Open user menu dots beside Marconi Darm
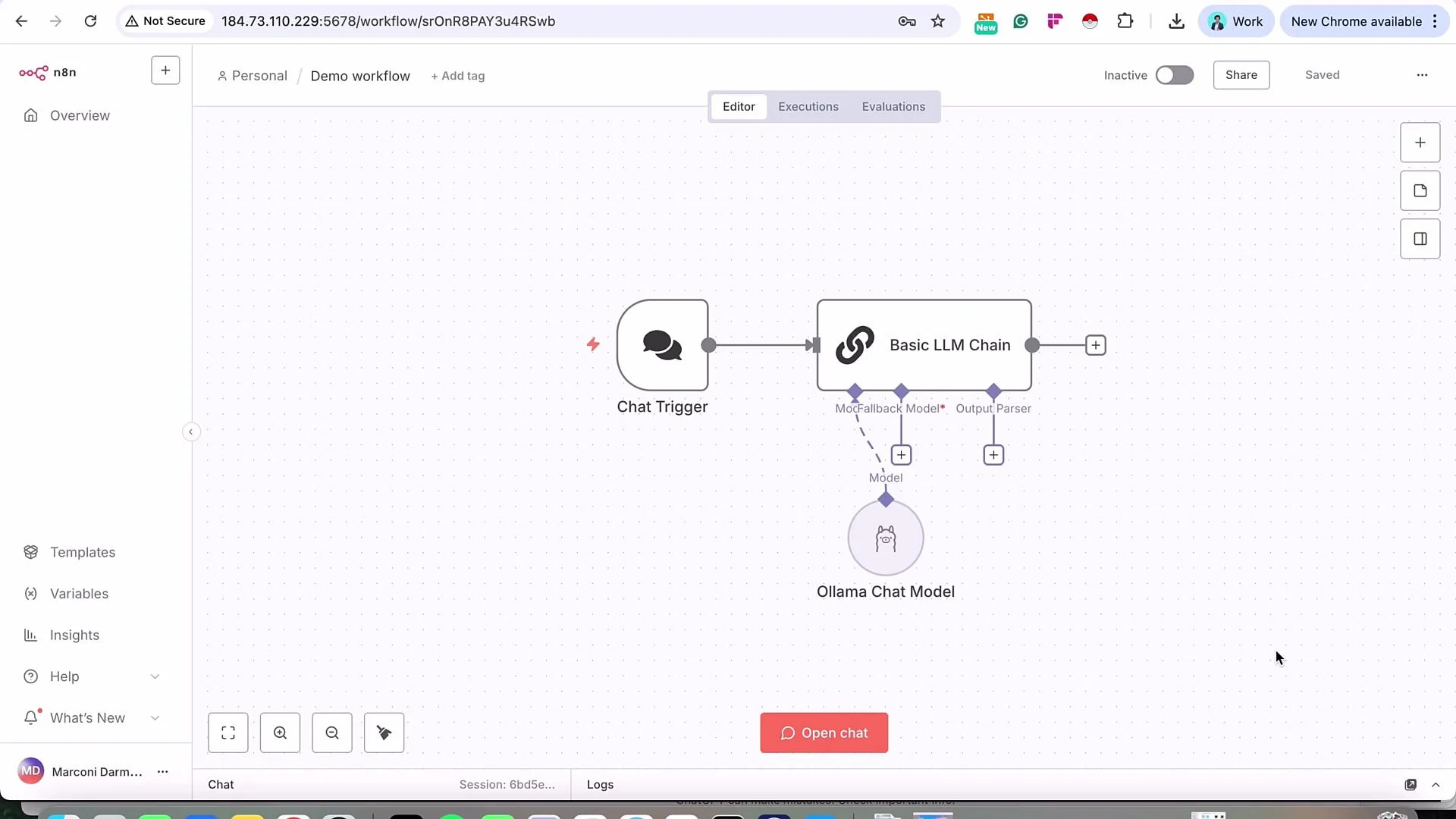Image resolution: width=1456 pixels, height=819 pixels. [162, 772]
